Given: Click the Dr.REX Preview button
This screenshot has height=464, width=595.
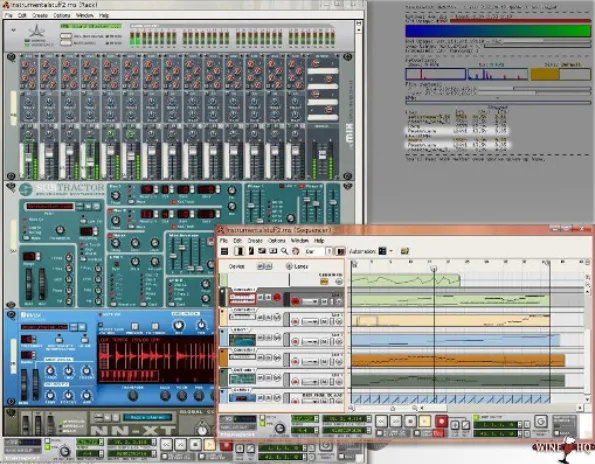Looking at the screenshot, I should coord(134,326).
